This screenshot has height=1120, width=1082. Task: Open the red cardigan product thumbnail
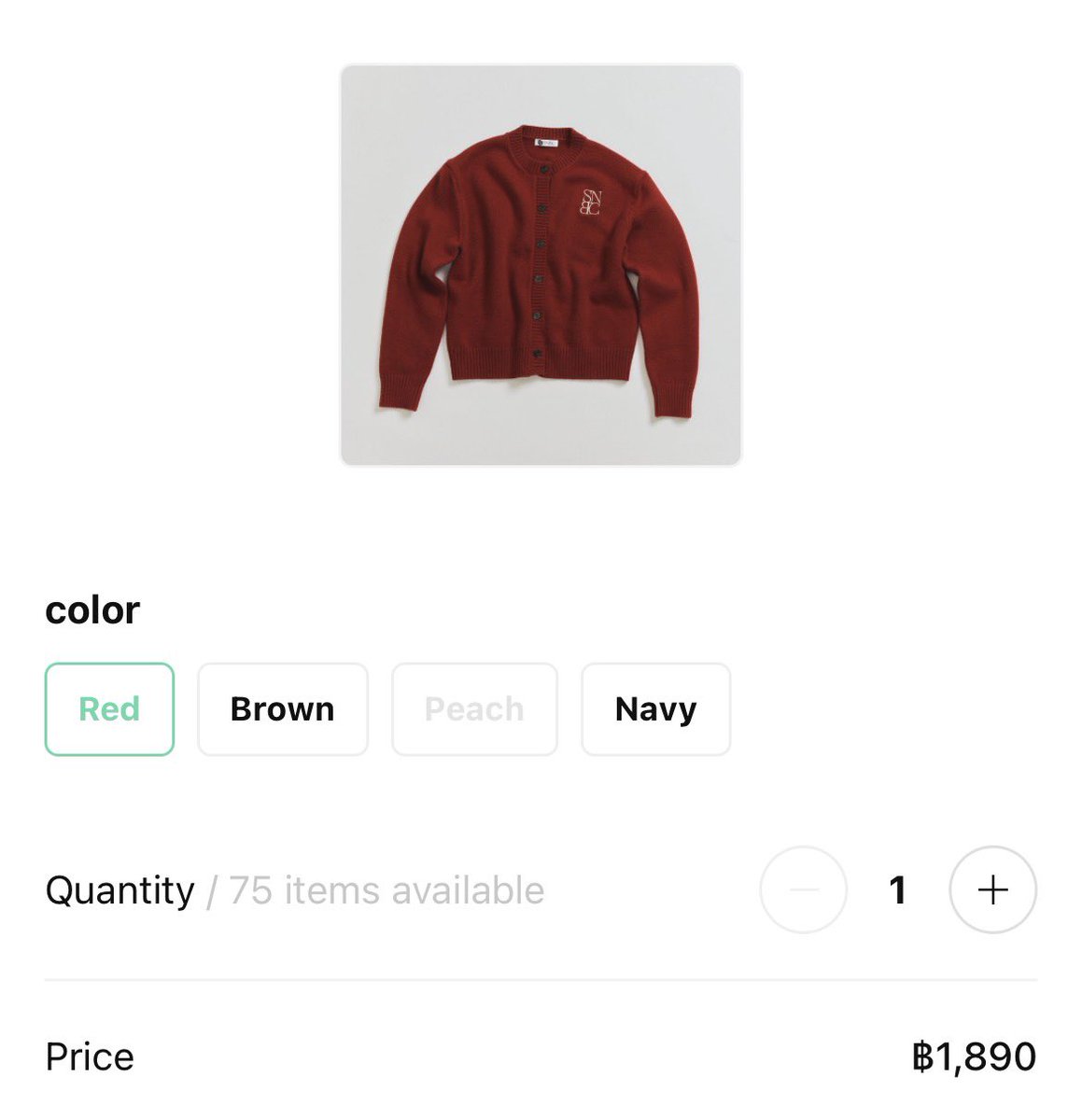541,265
